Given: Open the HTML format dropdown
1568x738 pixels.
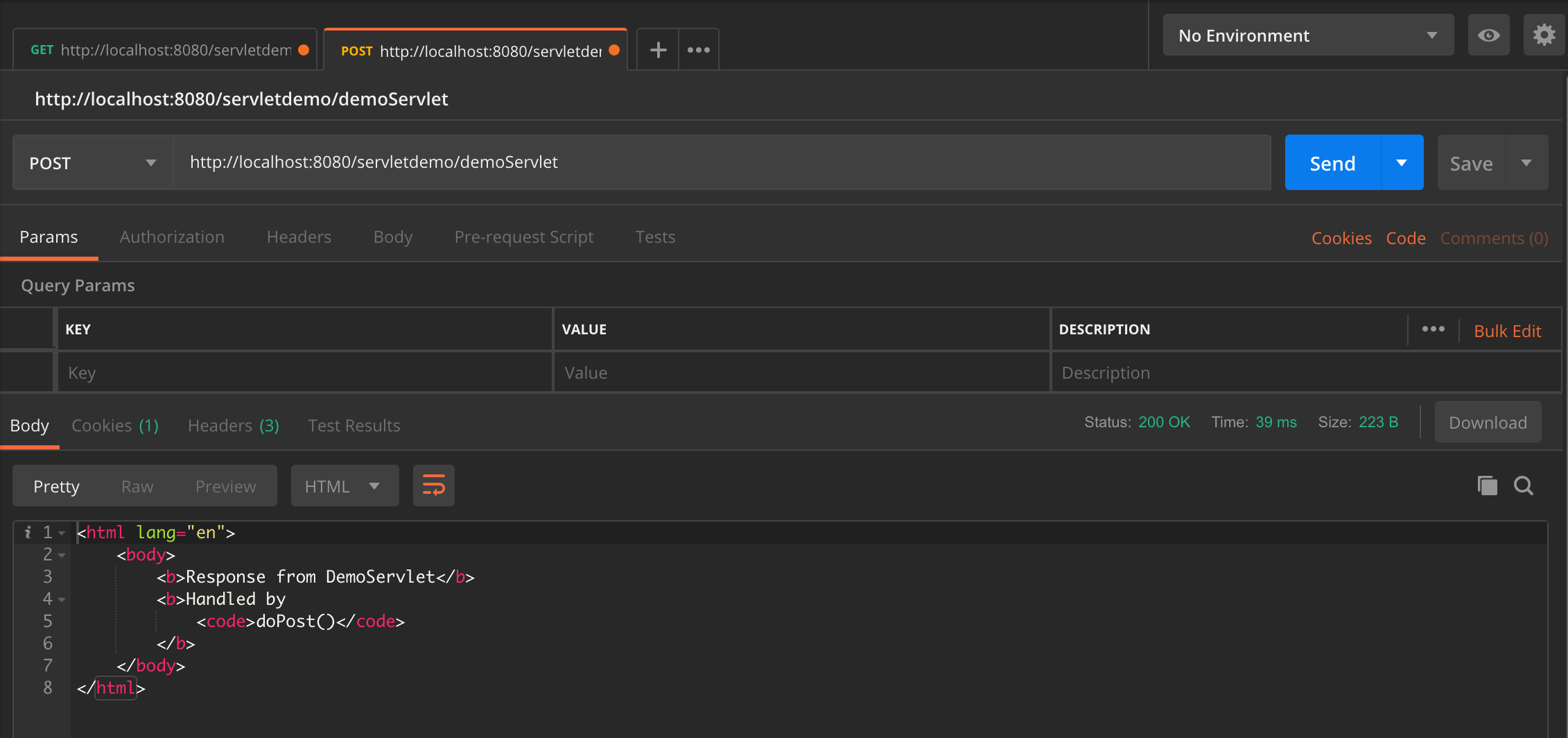Looking at the screenshot, I should coord(345,486).
